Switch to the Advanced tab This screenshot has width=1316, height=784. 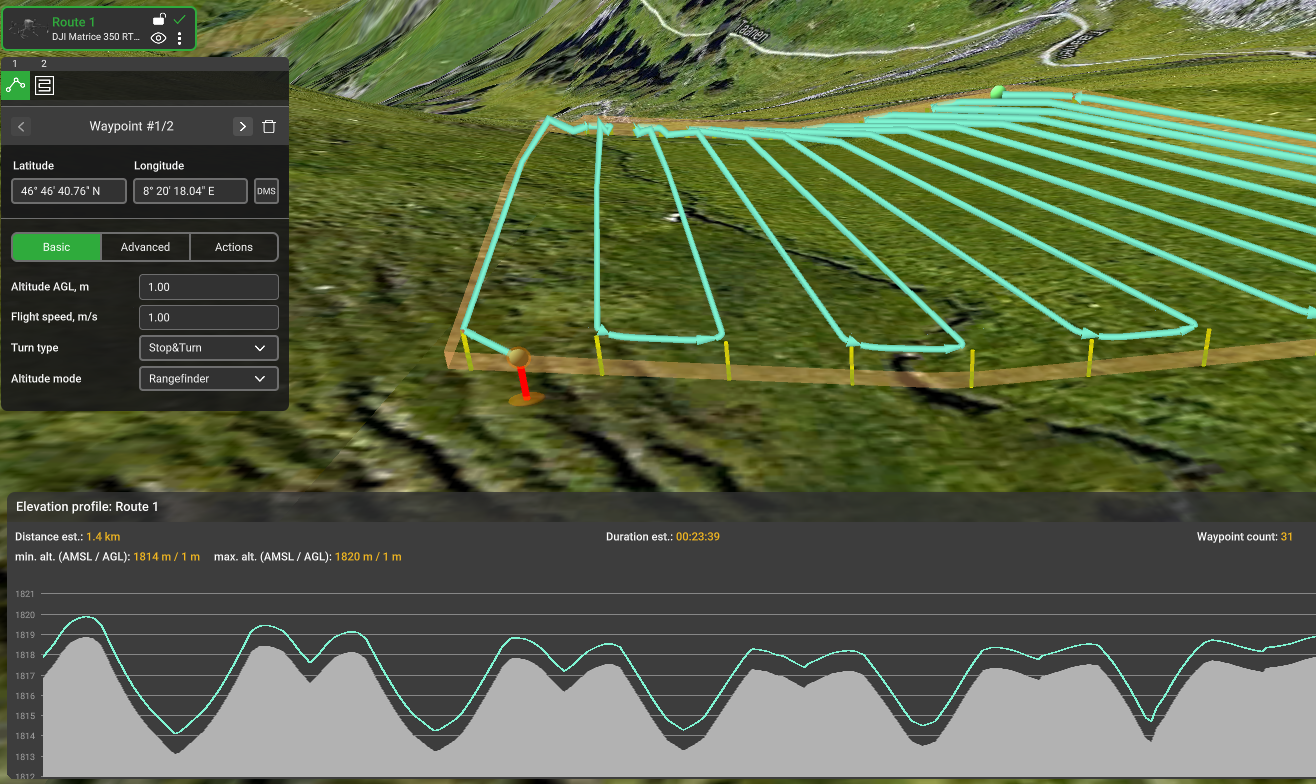tap(145, 247)
